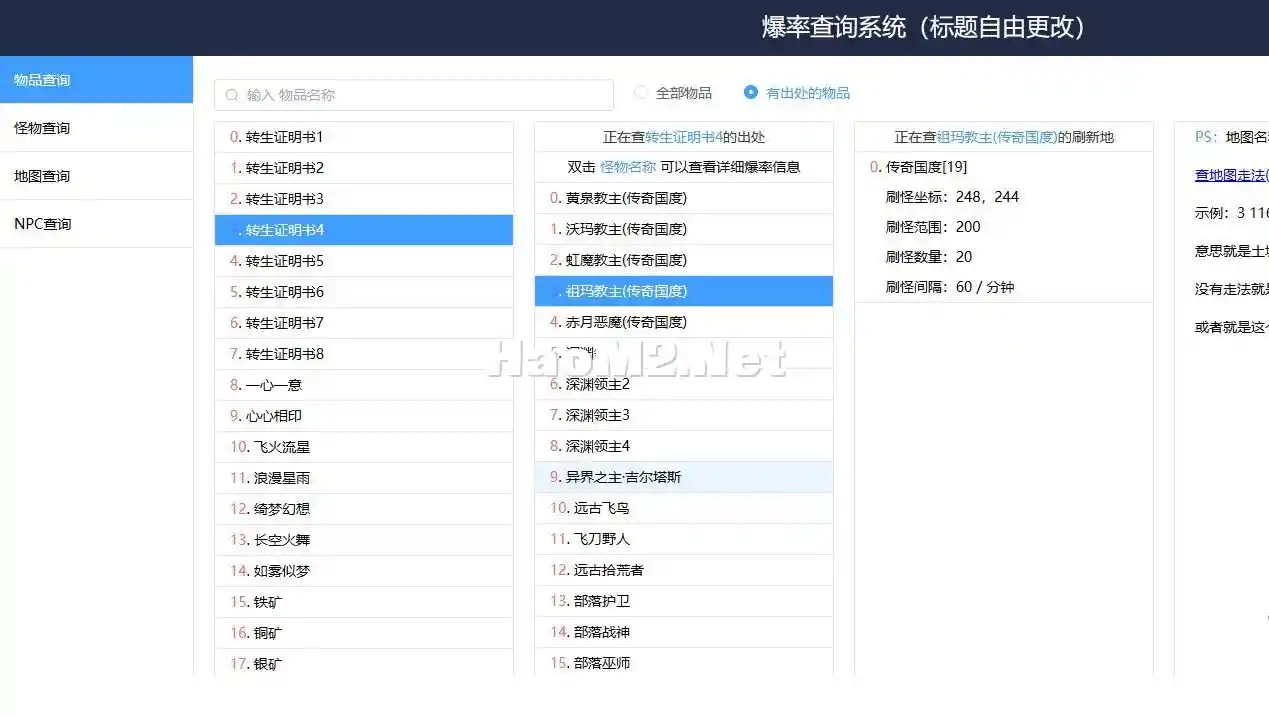Screen dimensions: 1269x714
Task: Click 祖玛教主(传奇国度) name in spawn header
Action: pos(997,137)
